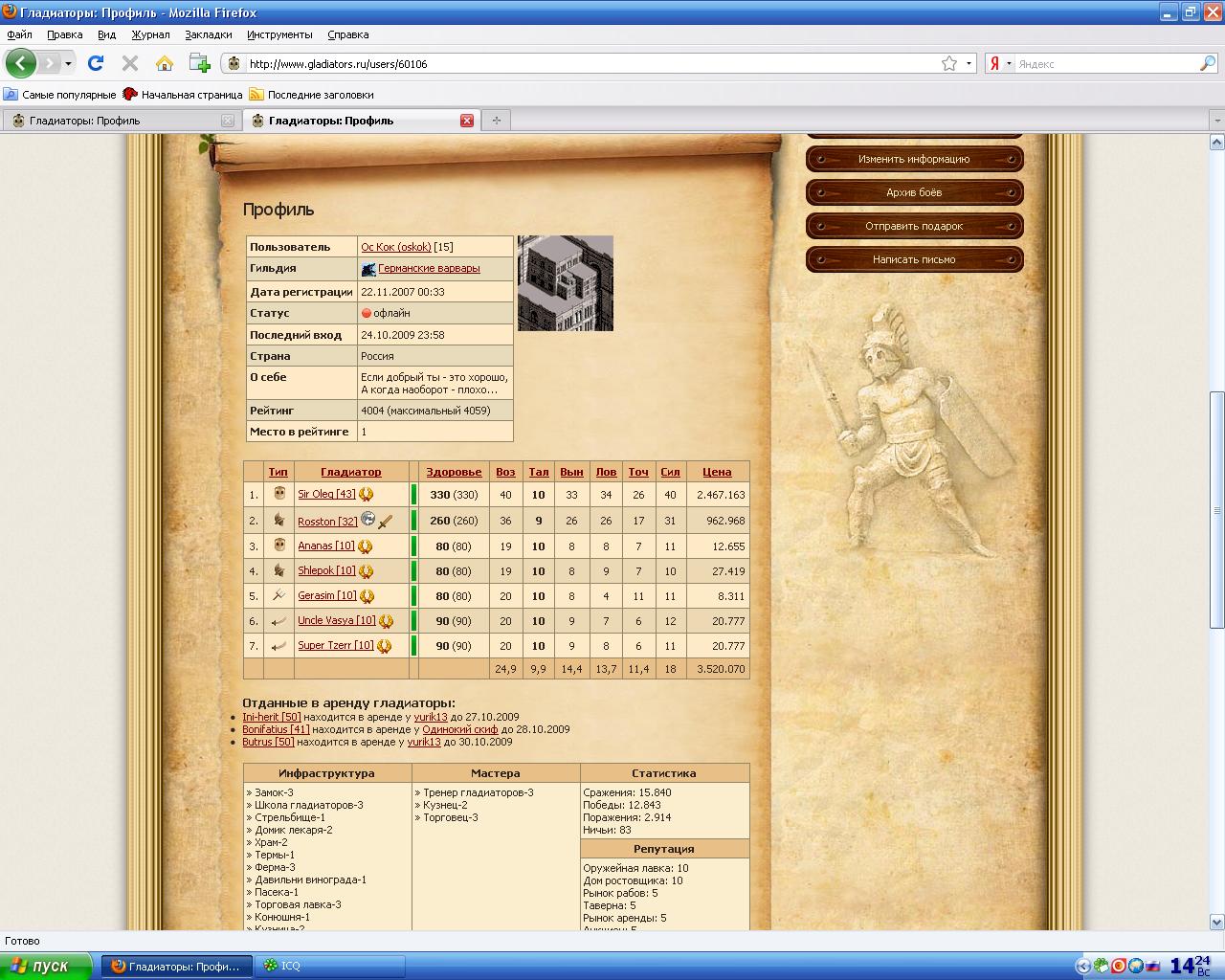Click the Firefox back navigation arrow
The image size is (1225, 980).
pyautogui.click(x=20, y=63)
